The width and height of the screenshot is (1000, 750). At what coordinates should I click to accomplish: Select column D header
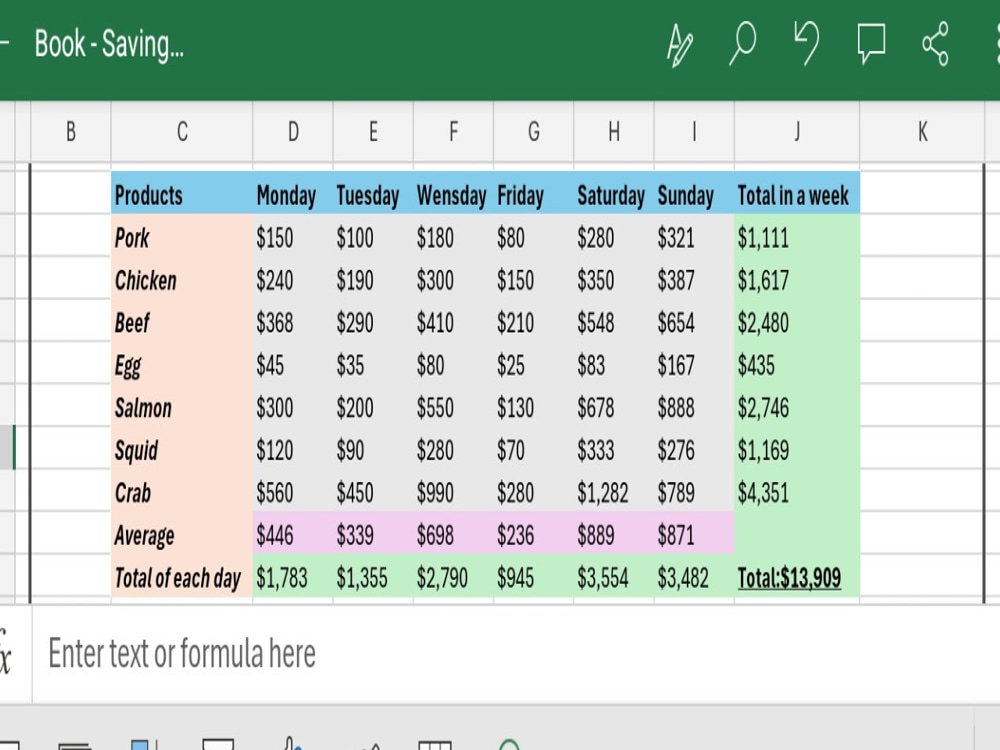[x=293, y=132]
